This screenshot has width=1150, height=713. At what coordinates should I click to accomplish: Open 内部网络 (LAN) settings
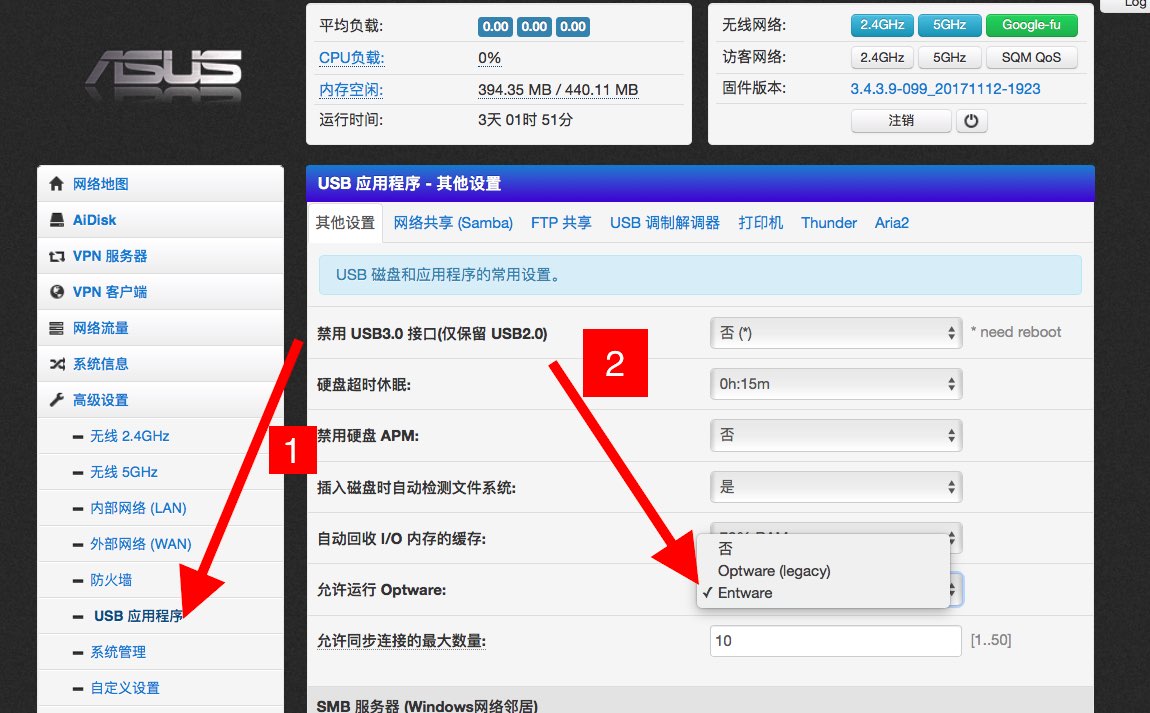[x=138, y=508]
